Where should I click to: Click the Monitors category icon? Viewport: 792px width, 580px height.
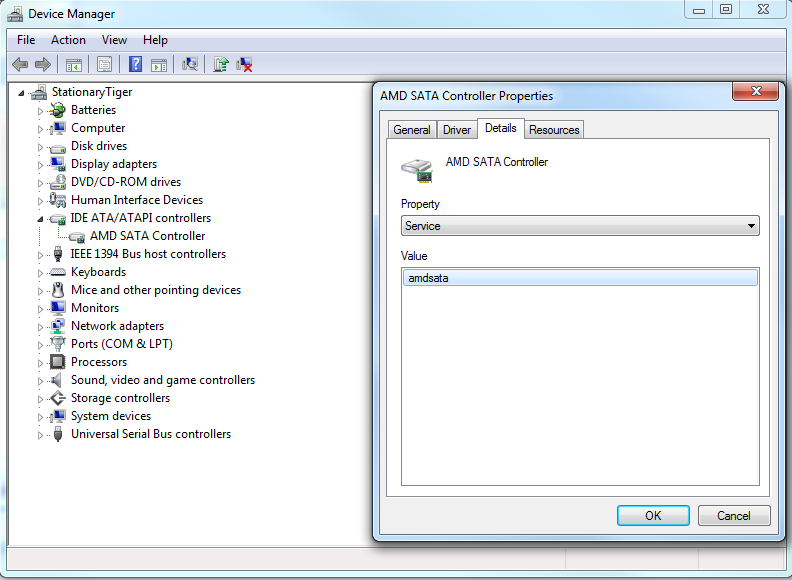point(58,308)
